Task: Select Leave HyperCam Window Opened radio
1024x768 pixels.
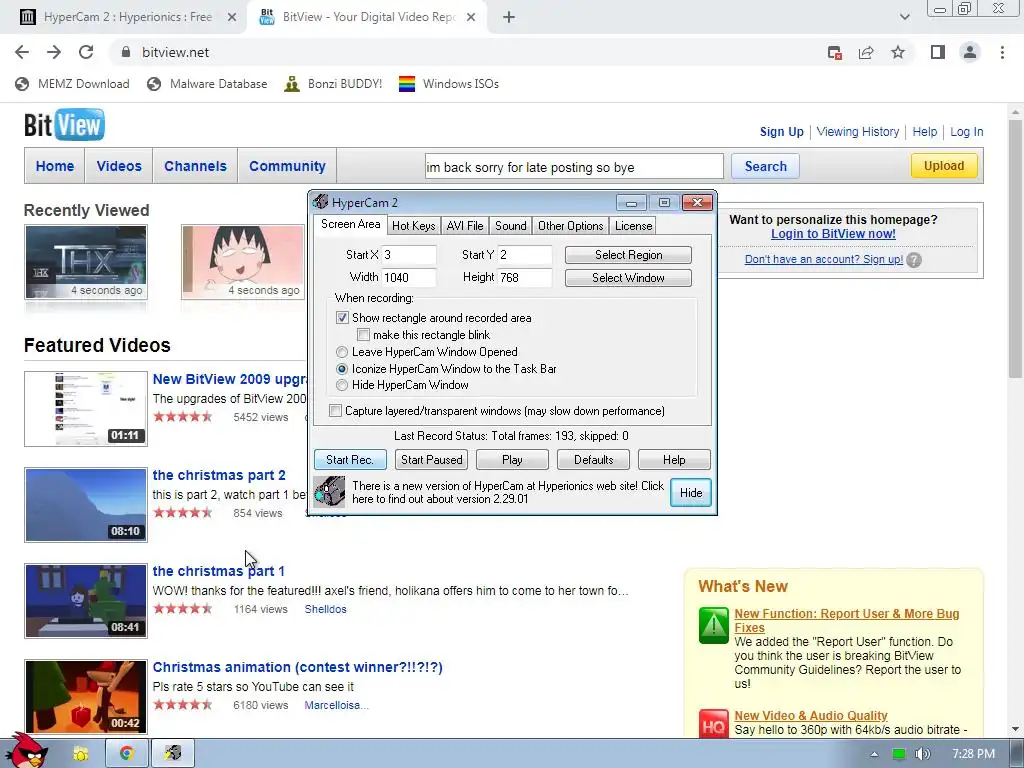Action: point(342,352)
